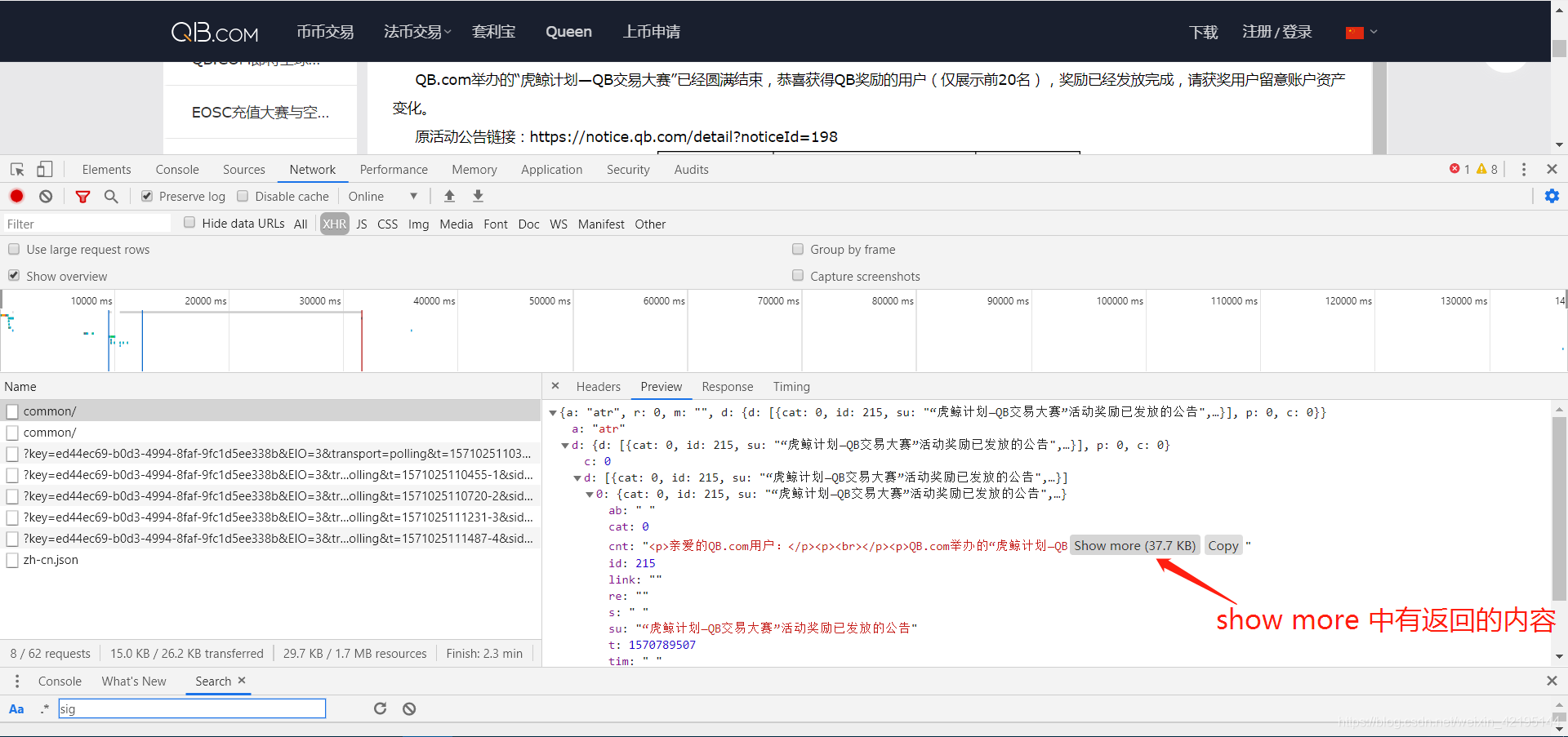The image size is (1568, 737).
Task: Switch to Headers tab
Action: point(599,386)
